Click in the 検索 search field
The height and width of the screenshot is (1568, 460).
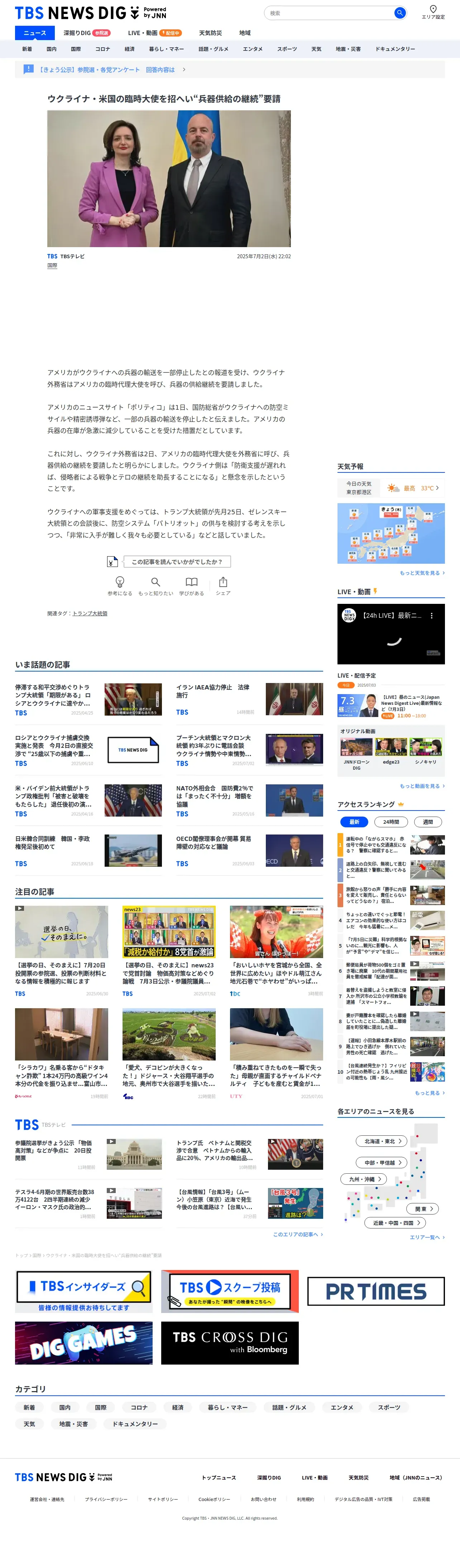pyautogui.click(x=329, y=13)
